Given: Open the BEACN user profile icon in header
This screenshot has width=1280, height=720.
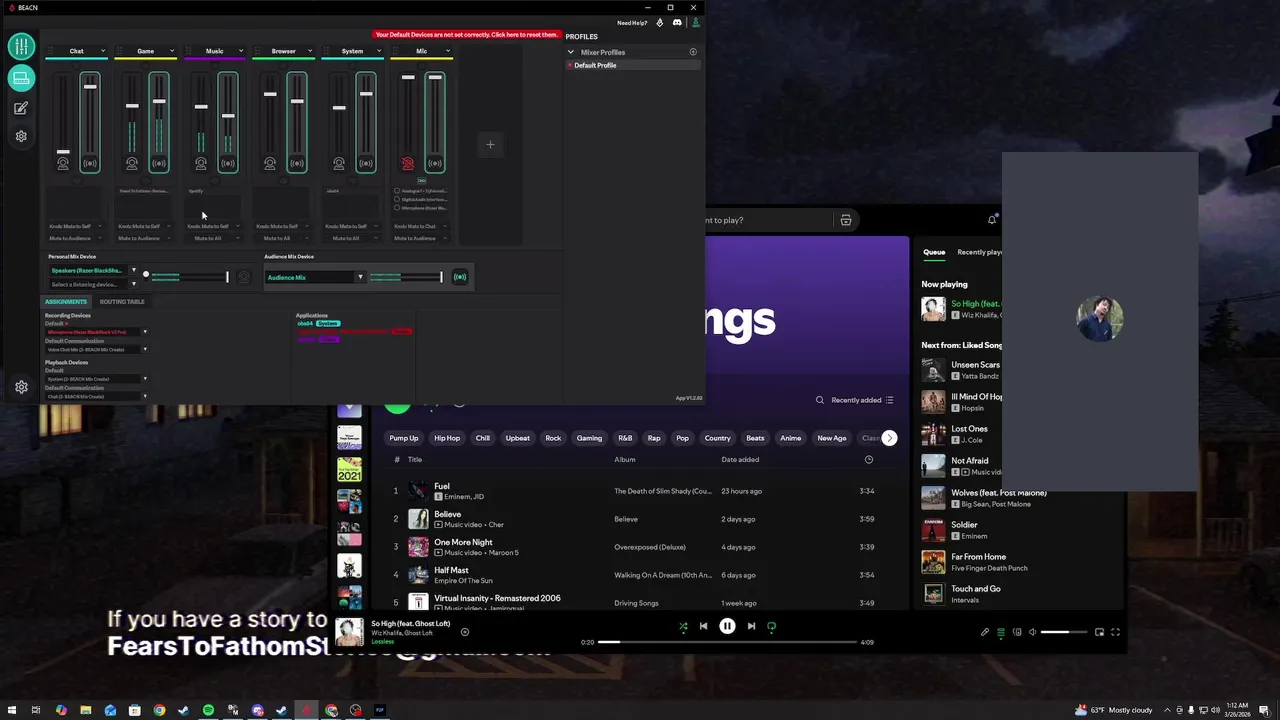Looking at the screenshot, I should click(x=696, y=22).
